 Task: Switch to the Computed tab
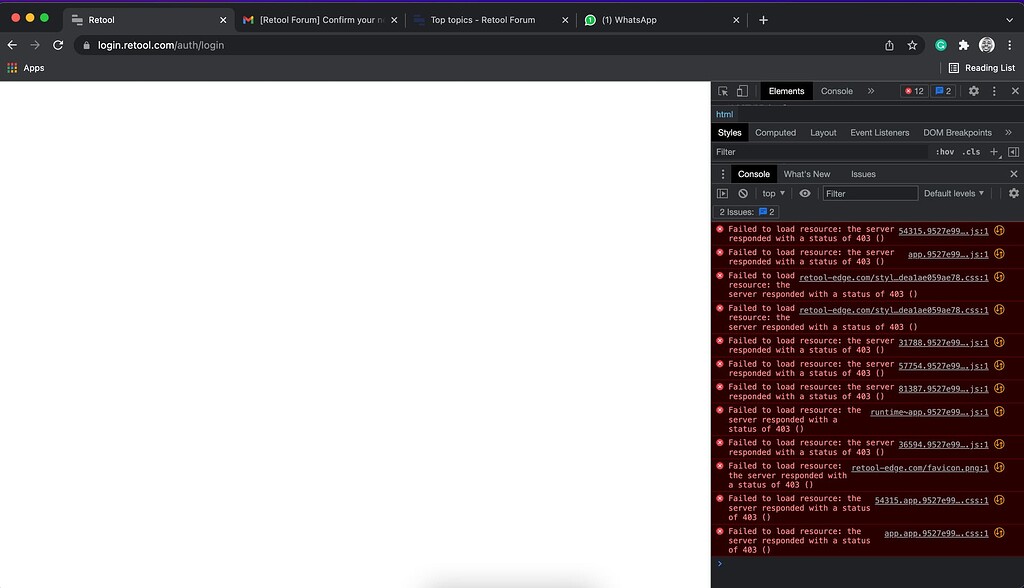click(775, 132)
